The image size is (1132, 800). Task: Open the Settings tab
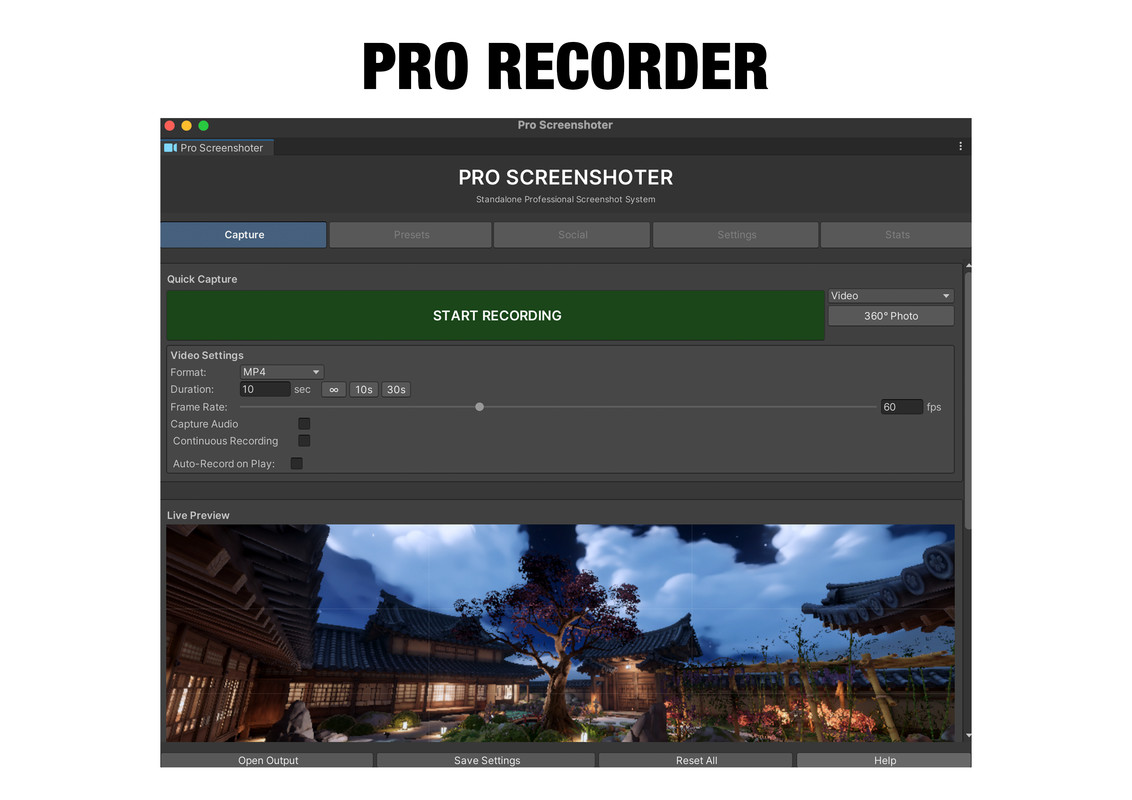pos(735,234)
